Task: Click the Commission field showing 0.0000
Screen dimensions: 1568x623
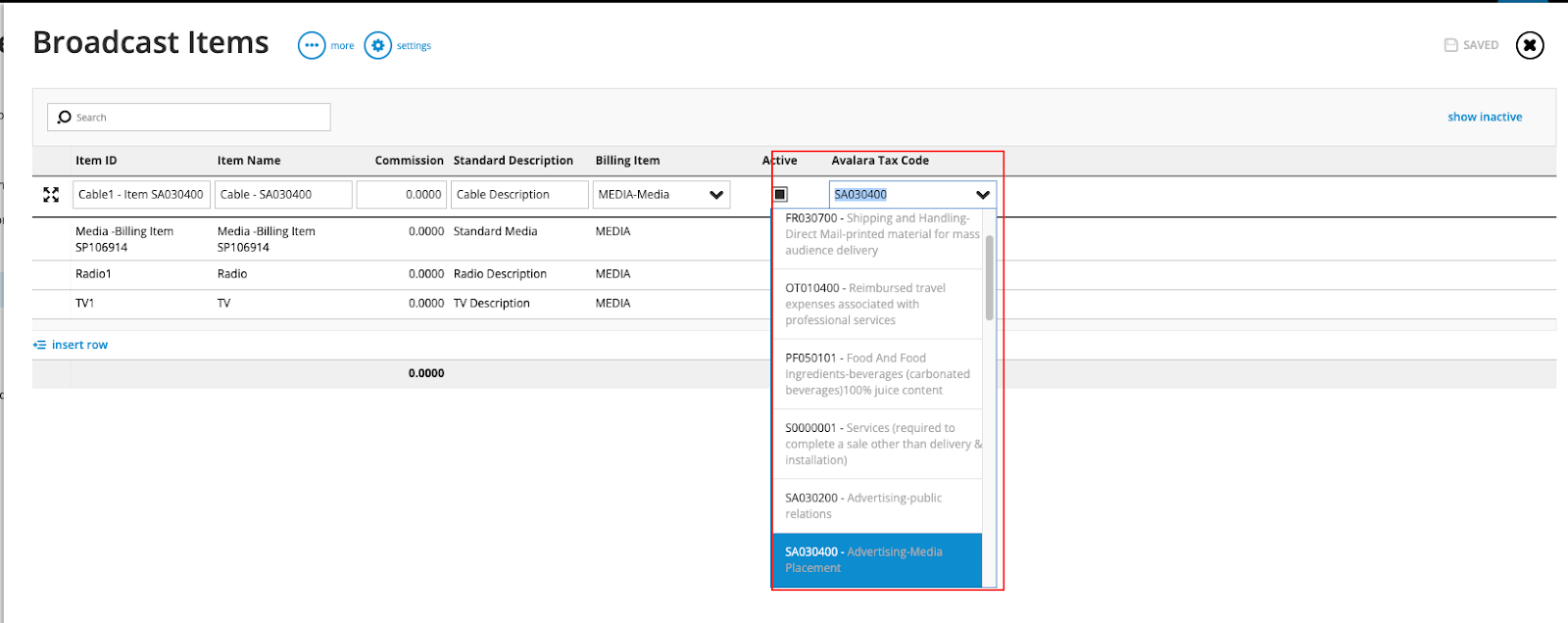Action: [402, 195]
